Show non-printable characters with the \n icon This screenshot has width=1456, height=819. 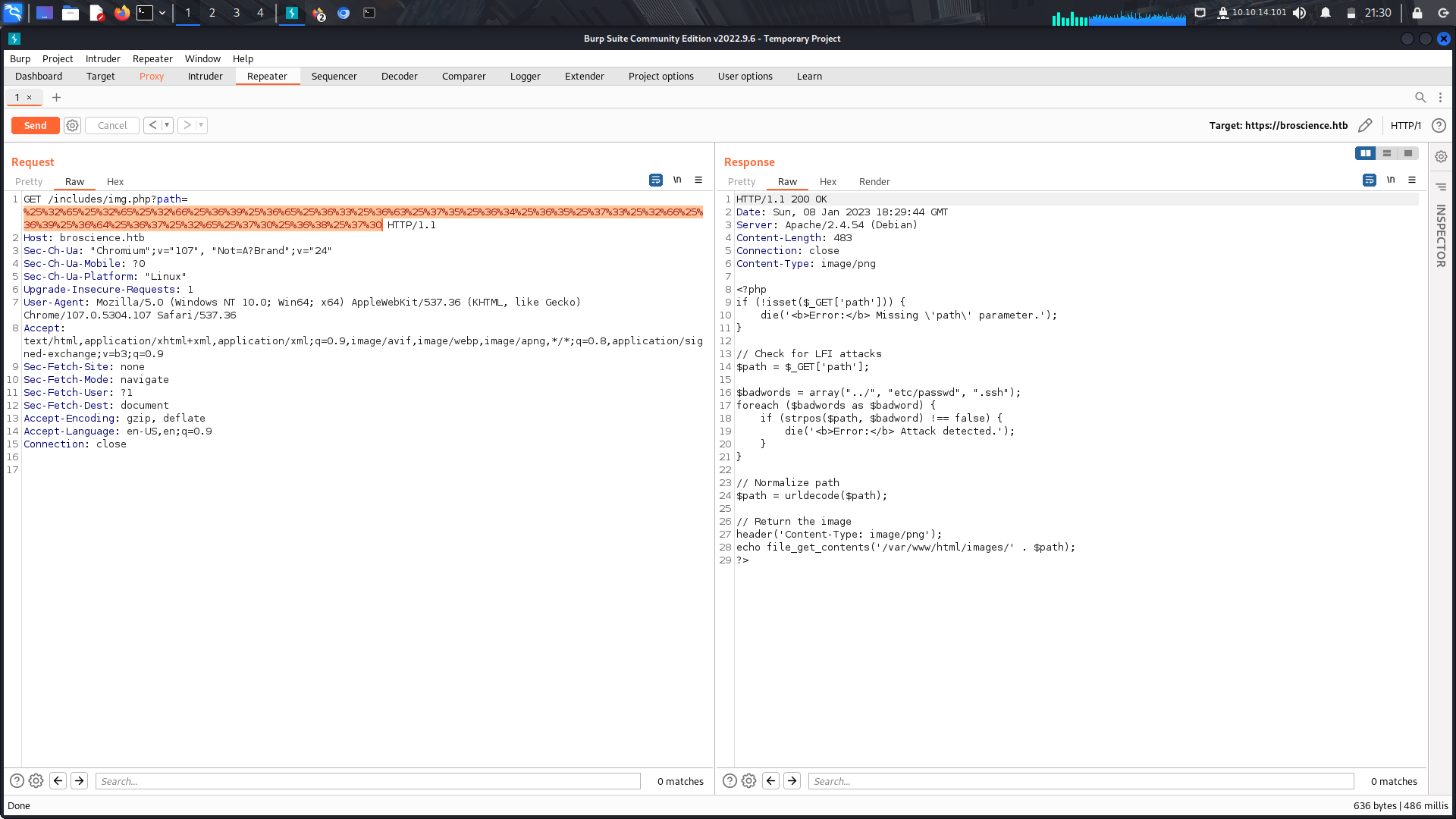(x=677, y=180)
